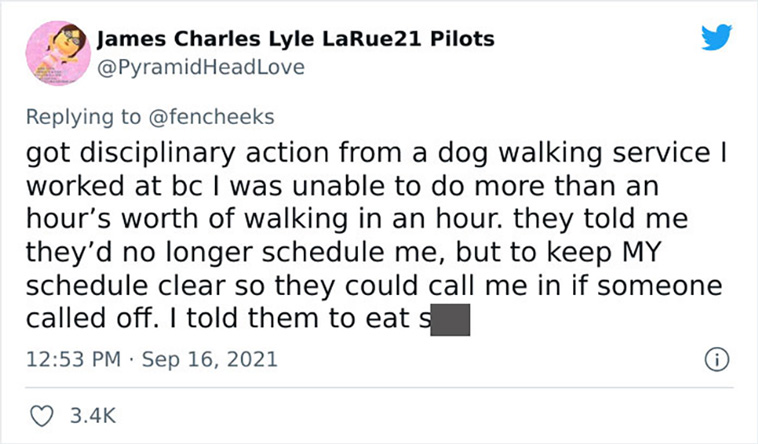Click "hour's worth of walking" text

tap(187, 219)
